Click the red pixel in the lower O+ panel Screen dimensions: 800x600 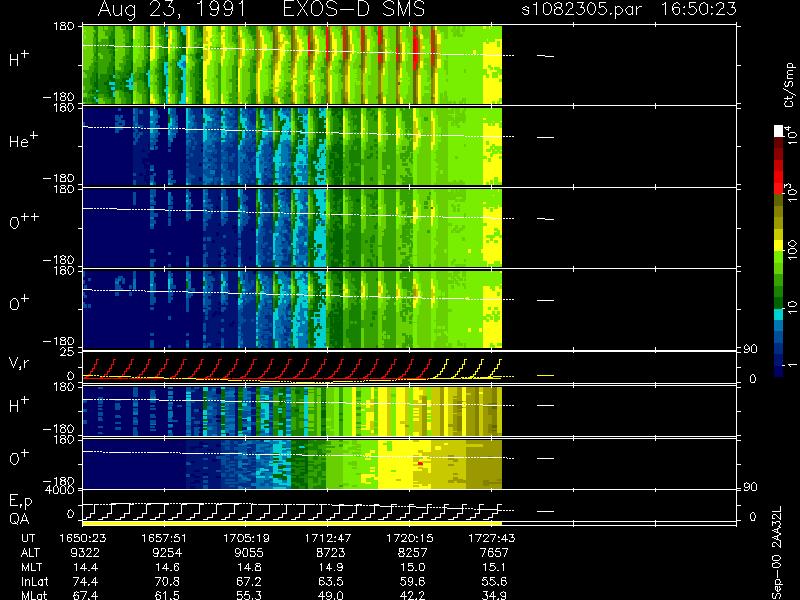[x=420, y=463]
